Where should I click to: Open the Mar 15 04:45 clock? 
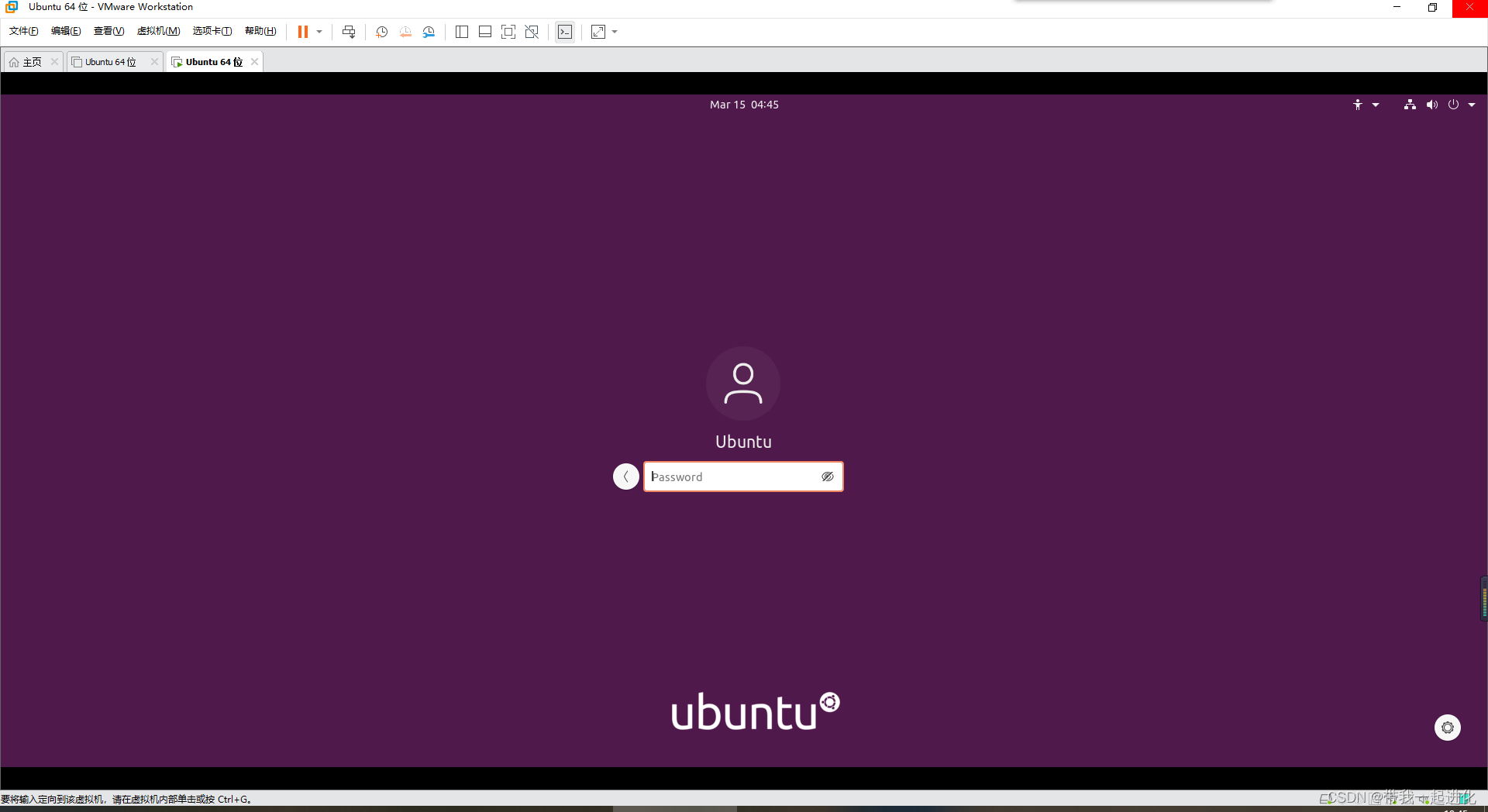coord(744,105)
